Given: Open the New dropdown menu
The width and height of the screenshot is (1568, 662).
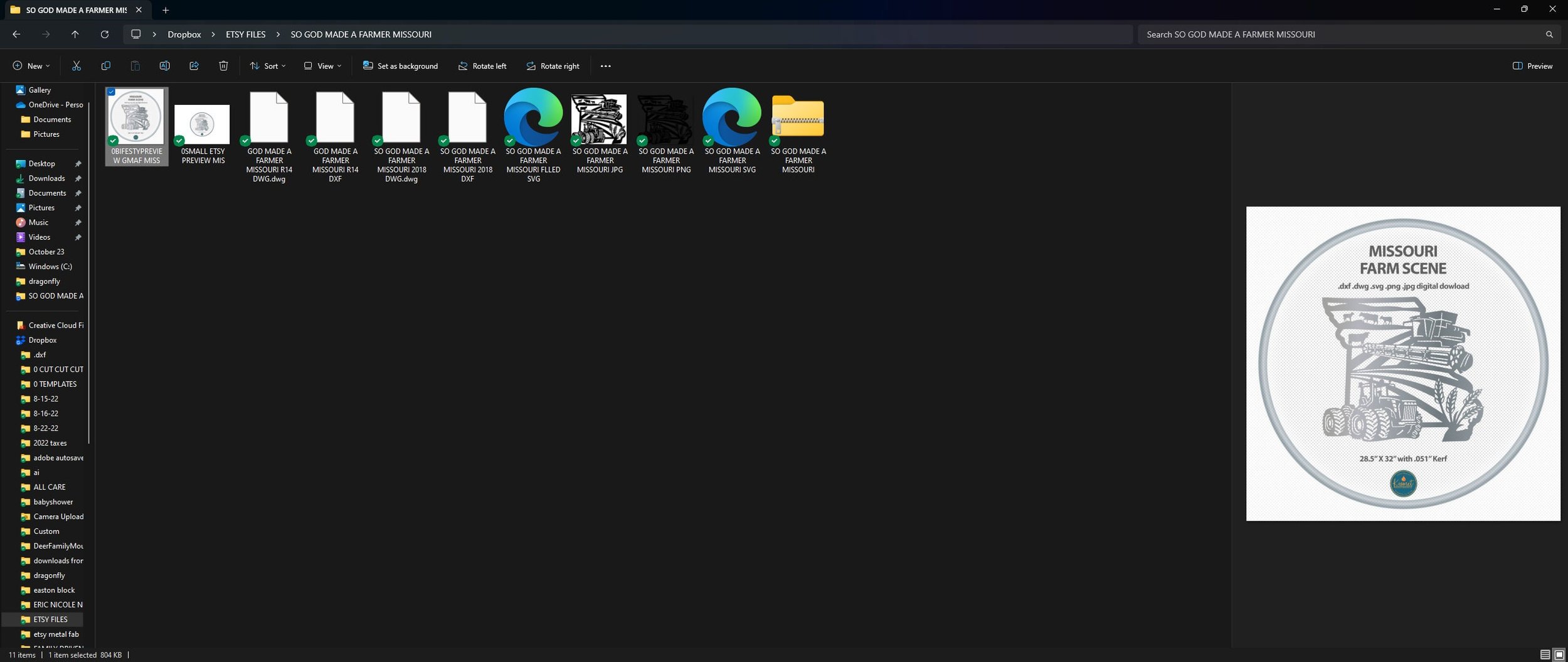Looking at the screenshot, I should pyautogui.click(x=31, y=66).
